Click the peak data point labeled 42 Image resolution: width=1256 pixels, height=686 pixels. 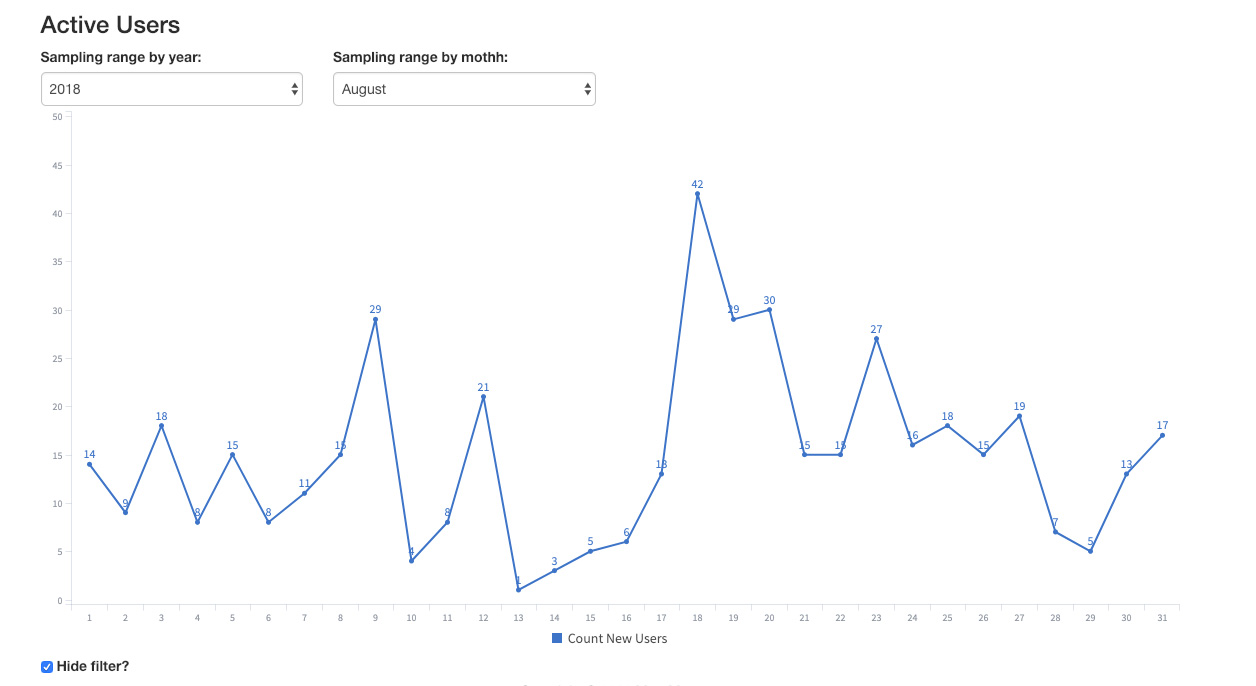697,194
